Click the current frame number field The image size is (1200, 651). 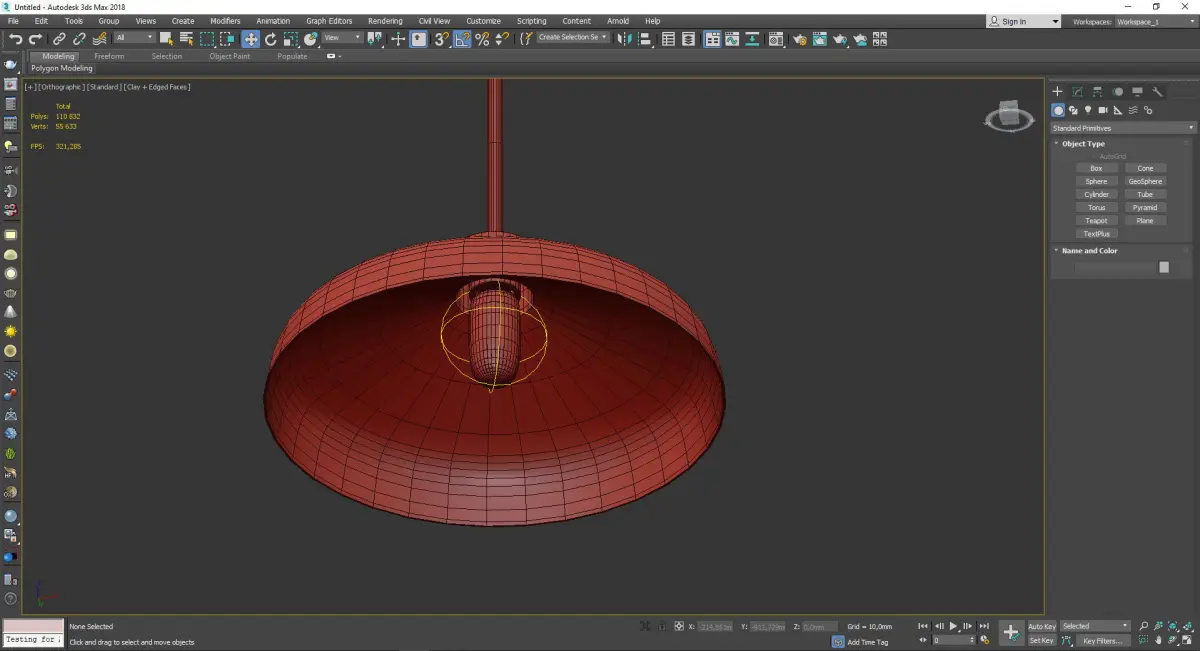click(x=953, y=640)
